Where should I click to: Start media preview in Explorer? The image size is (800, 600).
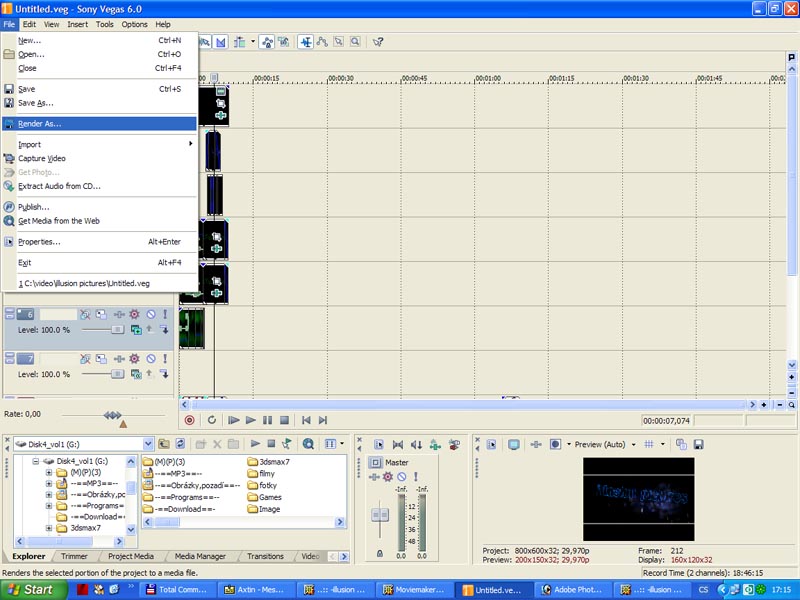click(x=255, y=444)
